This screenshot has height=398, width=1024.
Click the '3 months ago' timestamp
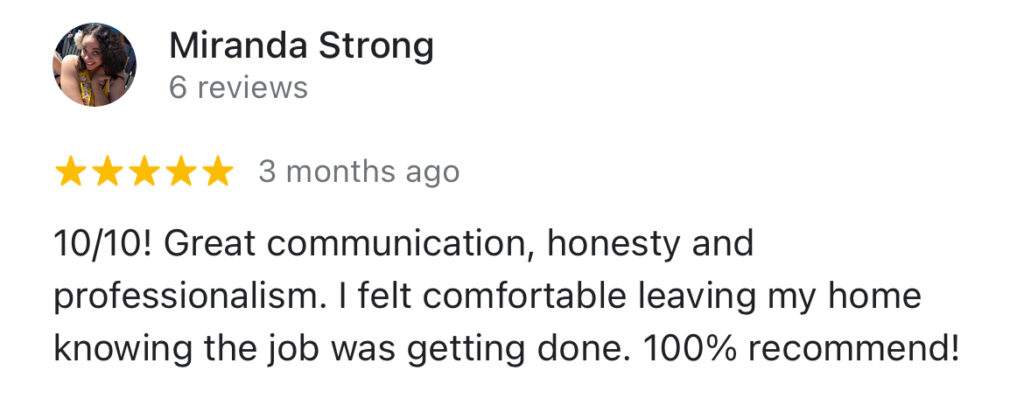(x=359, y=173)
